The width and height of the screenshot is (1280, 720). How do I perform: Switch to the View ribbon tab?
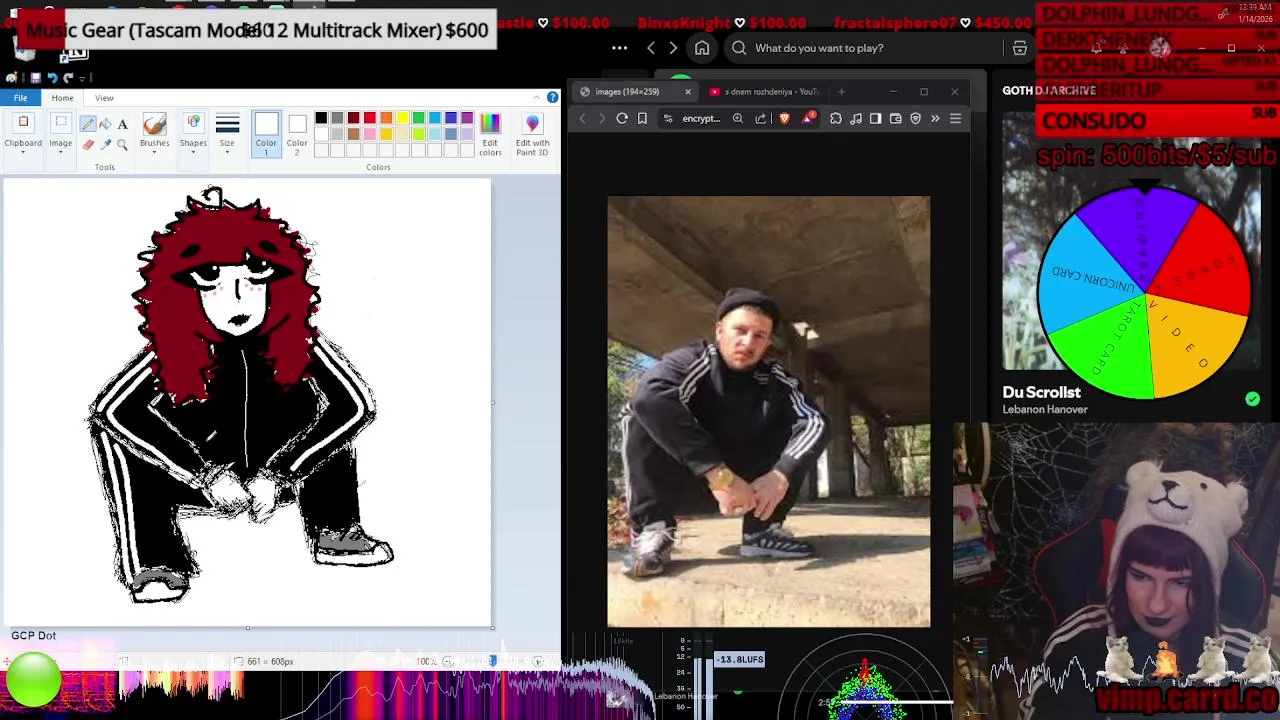pos(104,98)
